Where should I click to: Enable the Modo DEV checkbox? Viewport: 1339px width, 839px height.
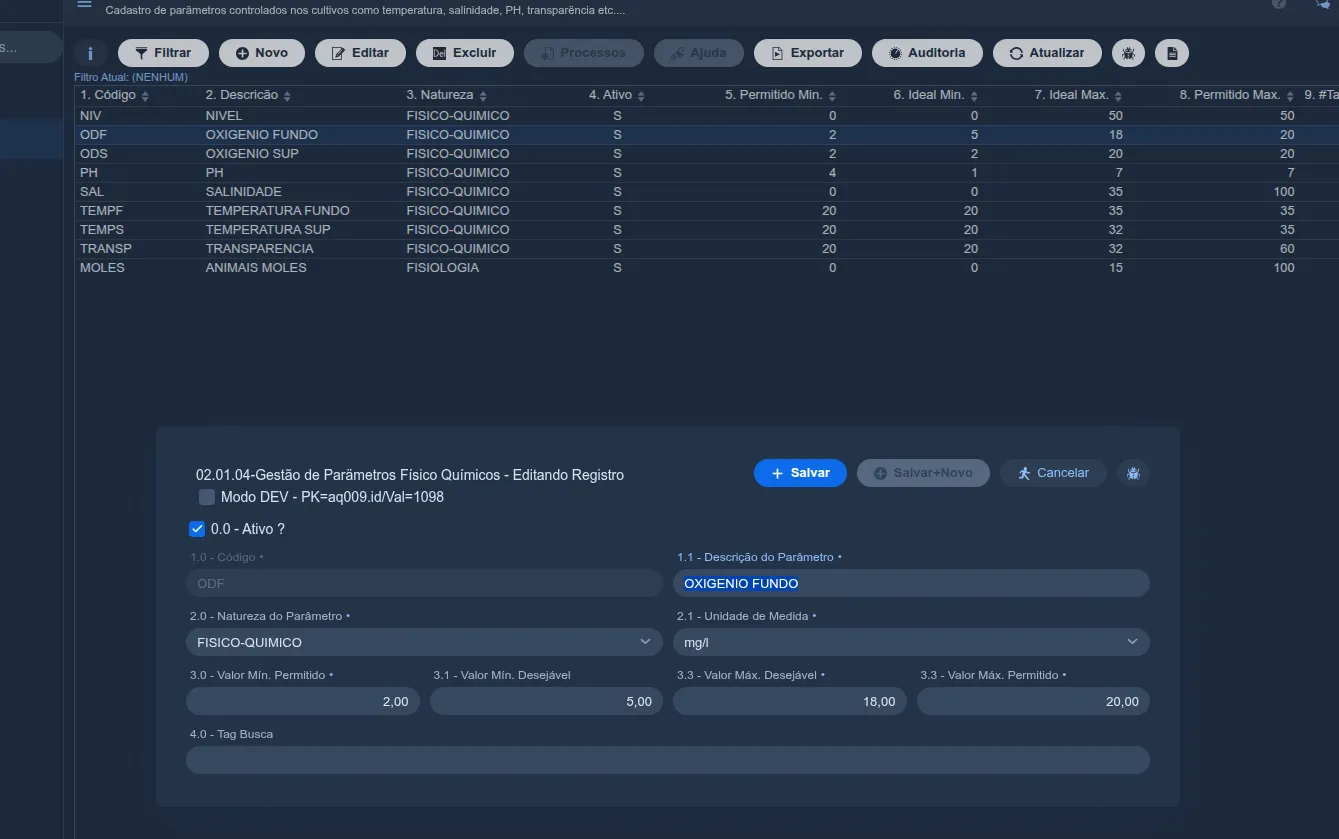[207, 497]
